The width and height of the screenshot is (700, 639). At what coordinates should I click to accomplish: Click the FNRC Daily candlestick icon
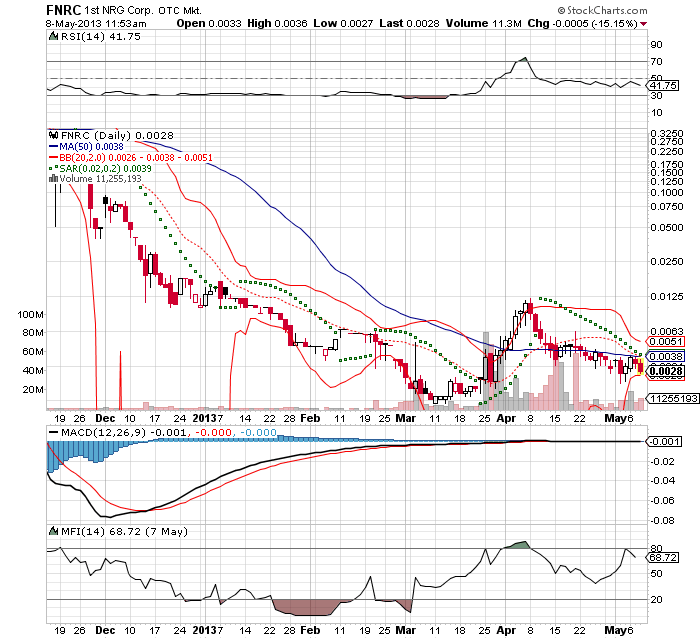[54, 135]
